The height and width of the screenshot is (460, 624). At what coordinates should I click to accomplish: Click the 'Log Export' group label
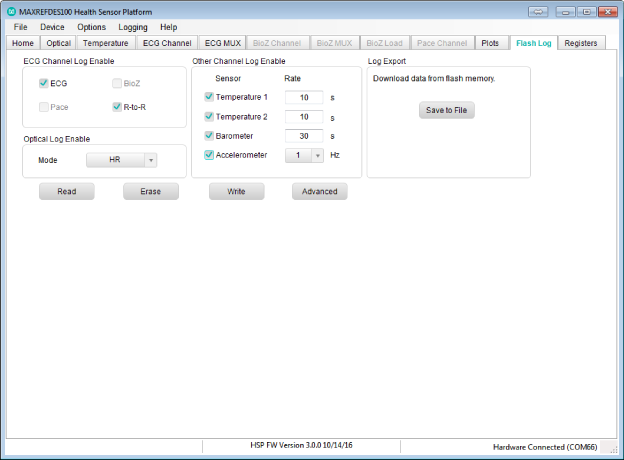coord(387,61)
